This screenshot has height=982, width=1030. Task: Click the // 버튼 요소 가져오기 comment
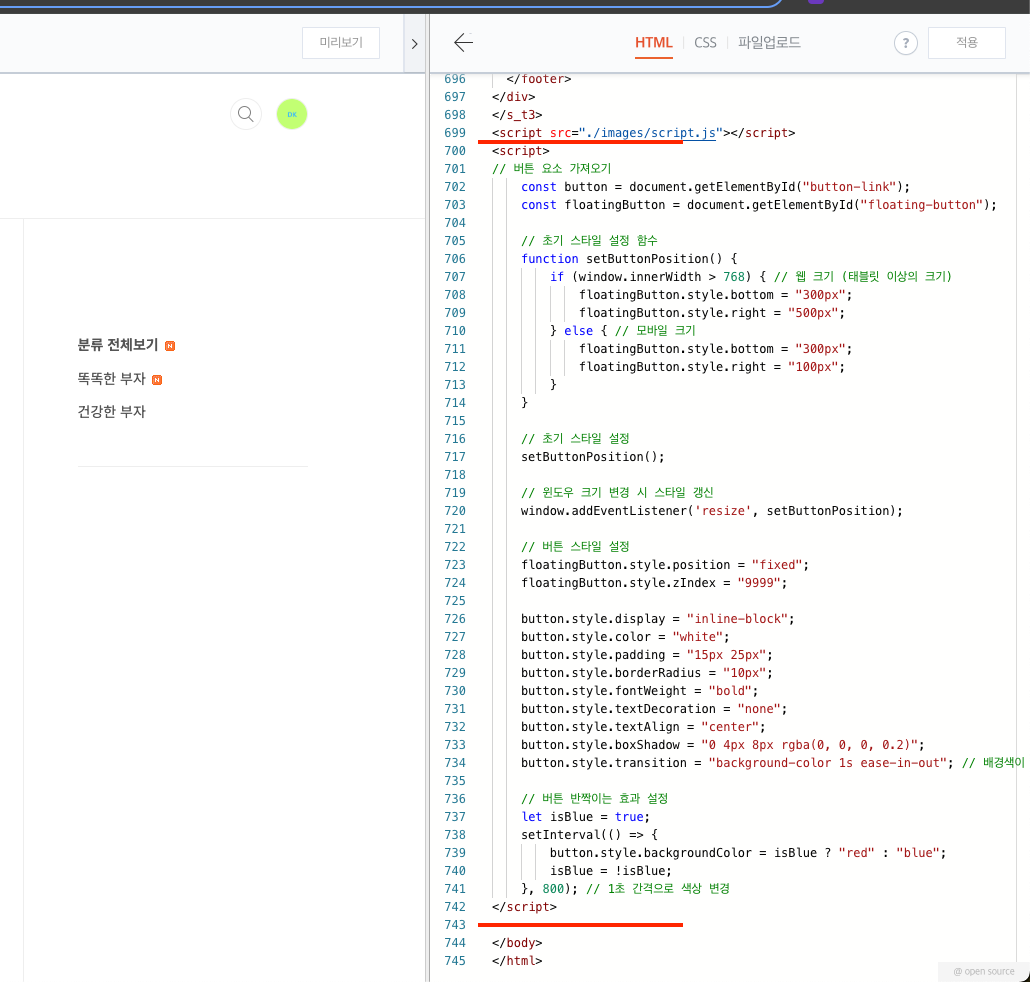click(x=552, y=169)
